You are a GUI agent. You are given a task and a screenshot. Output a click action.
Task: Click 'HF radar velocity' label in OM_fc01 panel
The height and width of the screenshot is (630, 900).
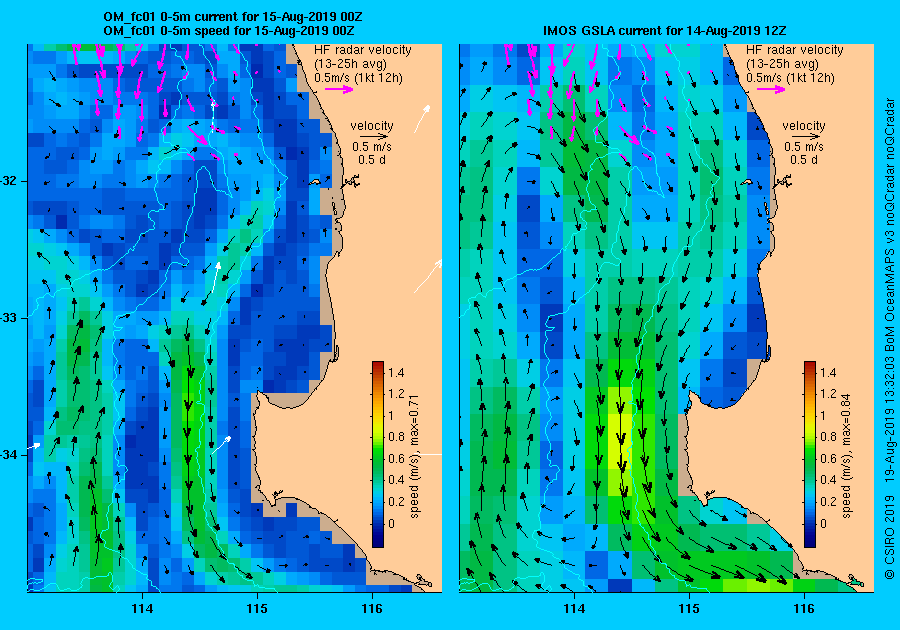click(x=363, y=50)
